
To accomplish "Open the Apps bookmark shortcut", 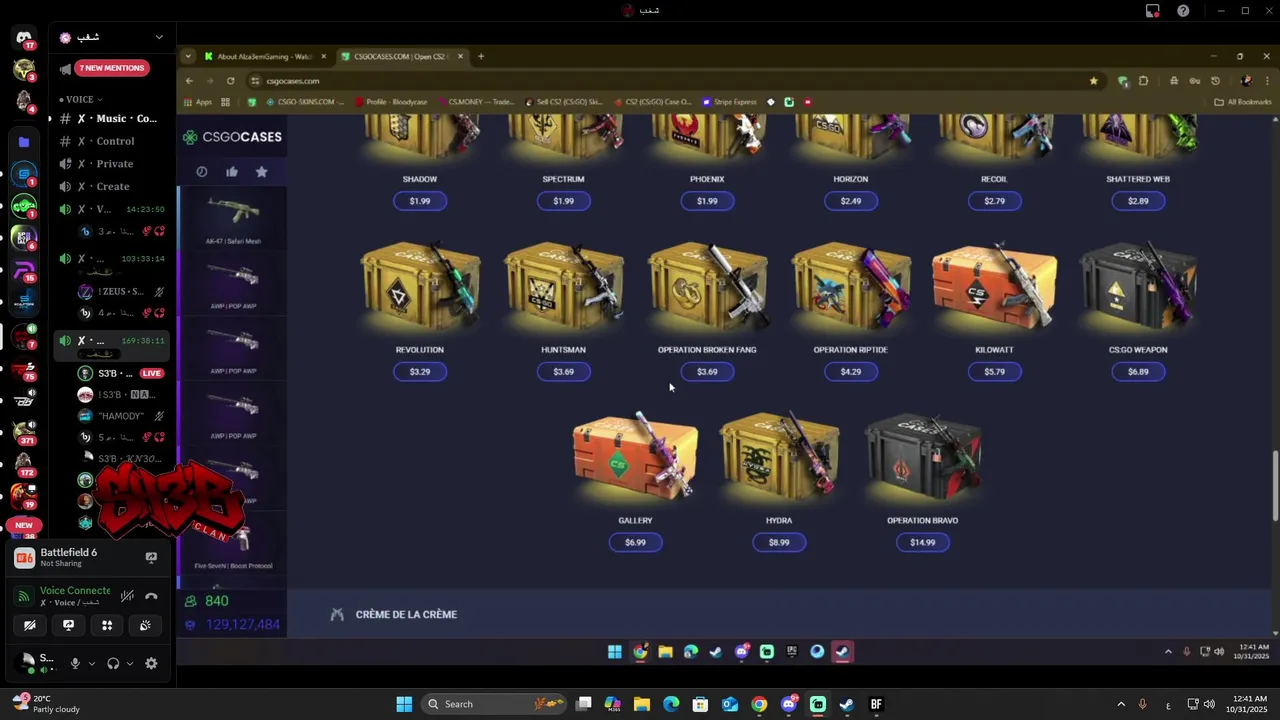I will [x=198, y=102].
